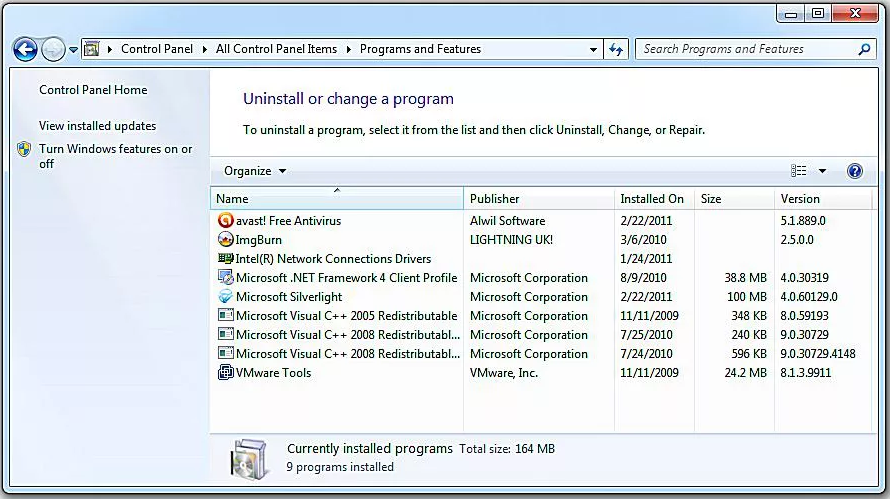The image size is (890, 499).
Task: Close the Programs and Features window
Action: click(855, 13)
